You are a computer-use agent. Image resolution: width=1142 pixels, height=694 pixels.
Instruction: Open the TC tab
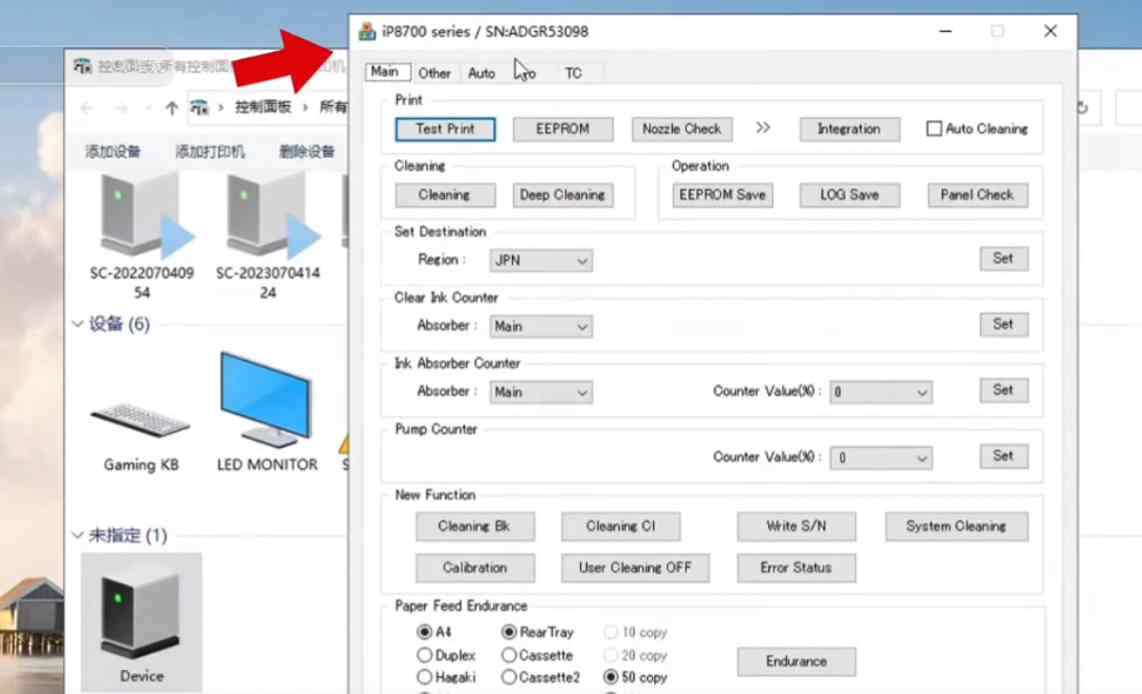pos(573,73)
